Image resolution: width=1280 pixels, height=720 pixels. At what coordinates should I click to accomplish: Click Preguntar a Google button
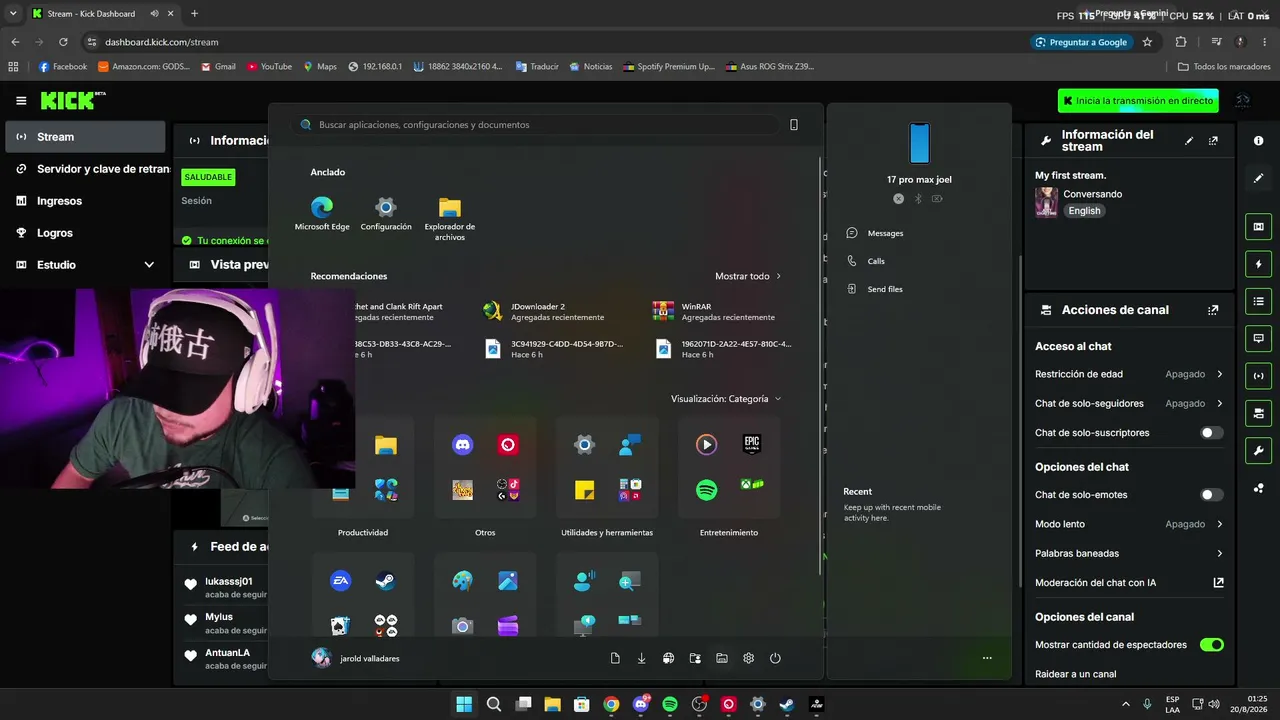[1081, 42]
